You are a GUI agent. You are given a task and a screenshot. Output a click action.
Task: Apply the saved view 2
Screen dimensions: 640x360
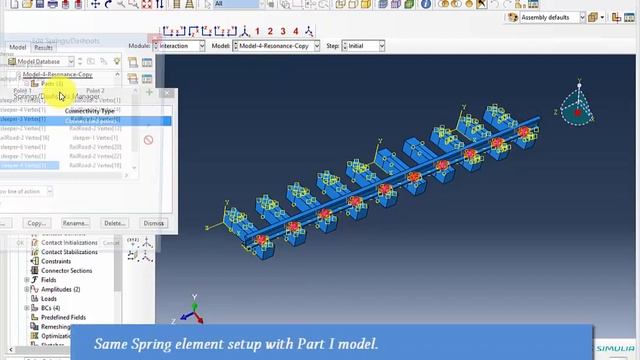coord(270,31)
